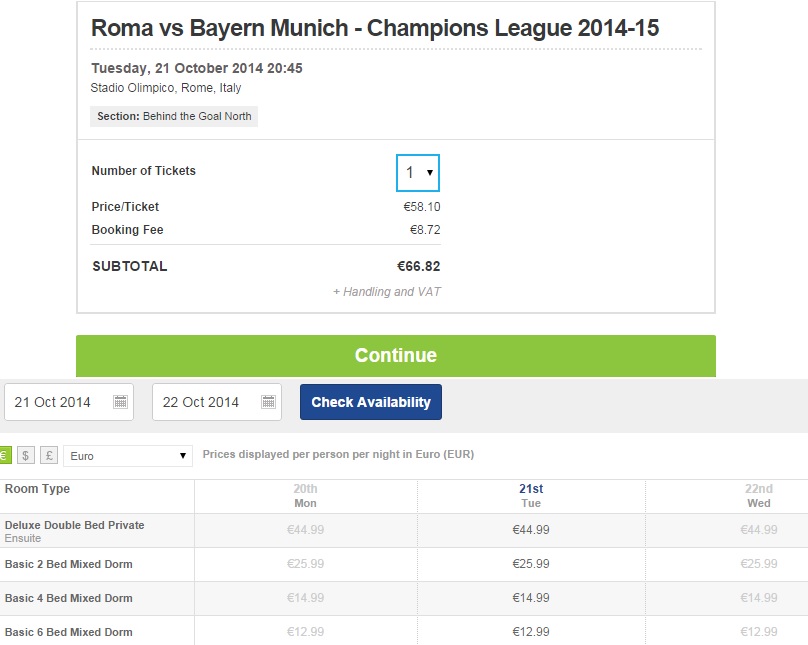Switch prices to dollar currency button

pyautogui.click(x=25, y=456)
